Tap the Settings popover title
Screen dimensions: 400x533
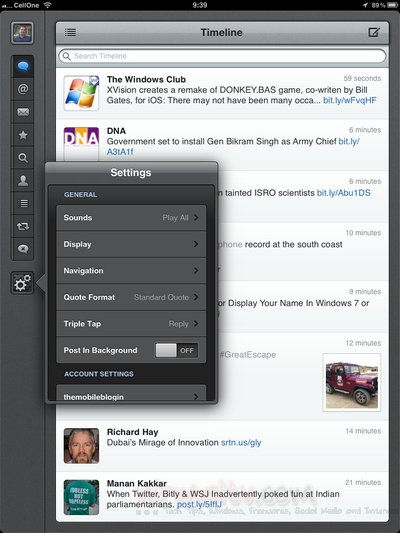pyautogui.click(x=131, y=172)
